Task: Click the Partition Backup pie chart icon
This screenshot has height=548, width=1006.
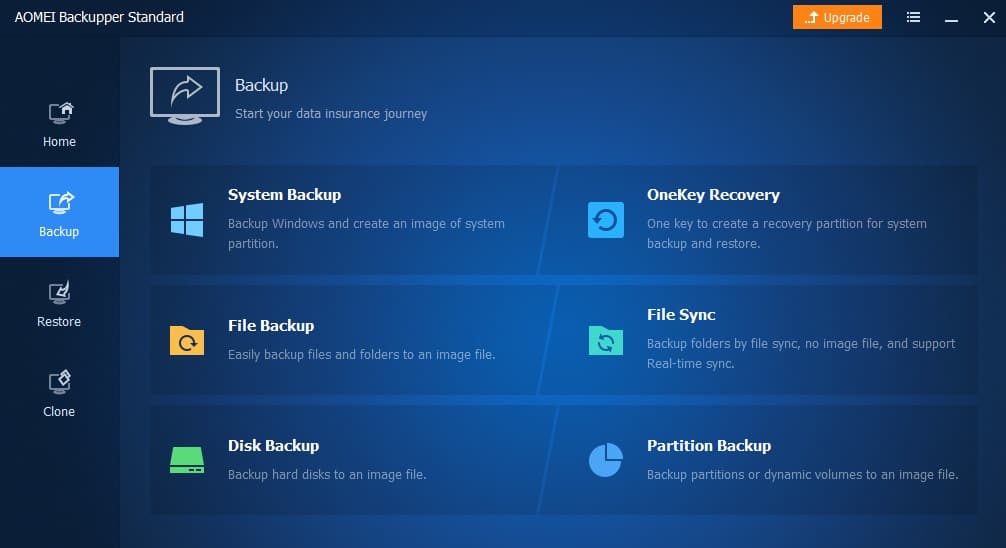Action: click(x=606, y=460)
